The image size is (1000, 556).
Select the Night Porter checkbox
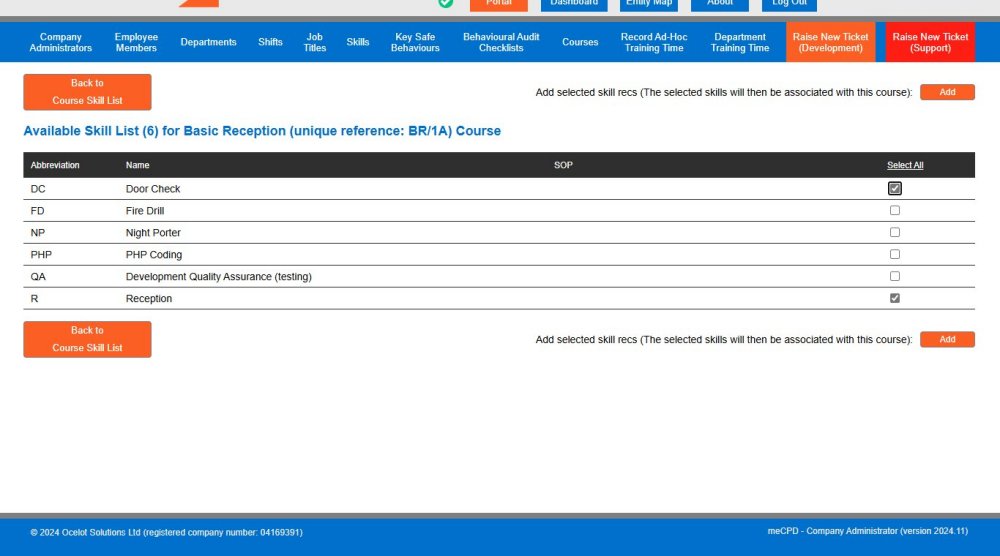(x=895, y=232)
